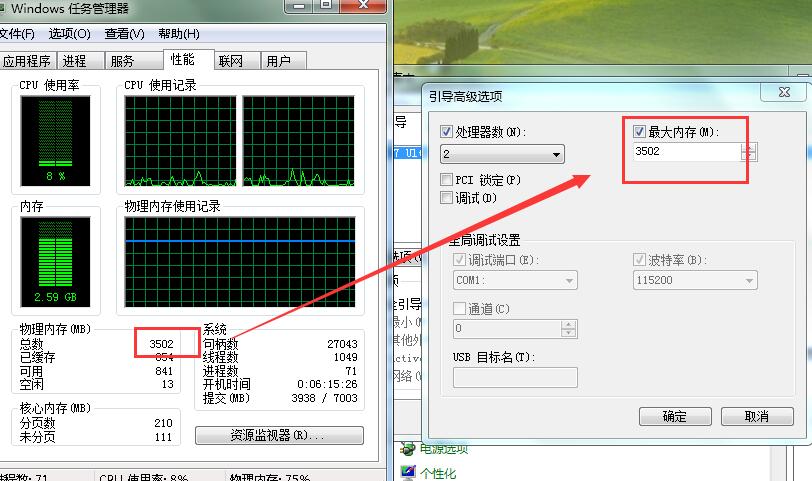The image size is (812, 481).
Task: Click the 开机时间 value 0:06:15:26
Action: [x=327, y=384]
